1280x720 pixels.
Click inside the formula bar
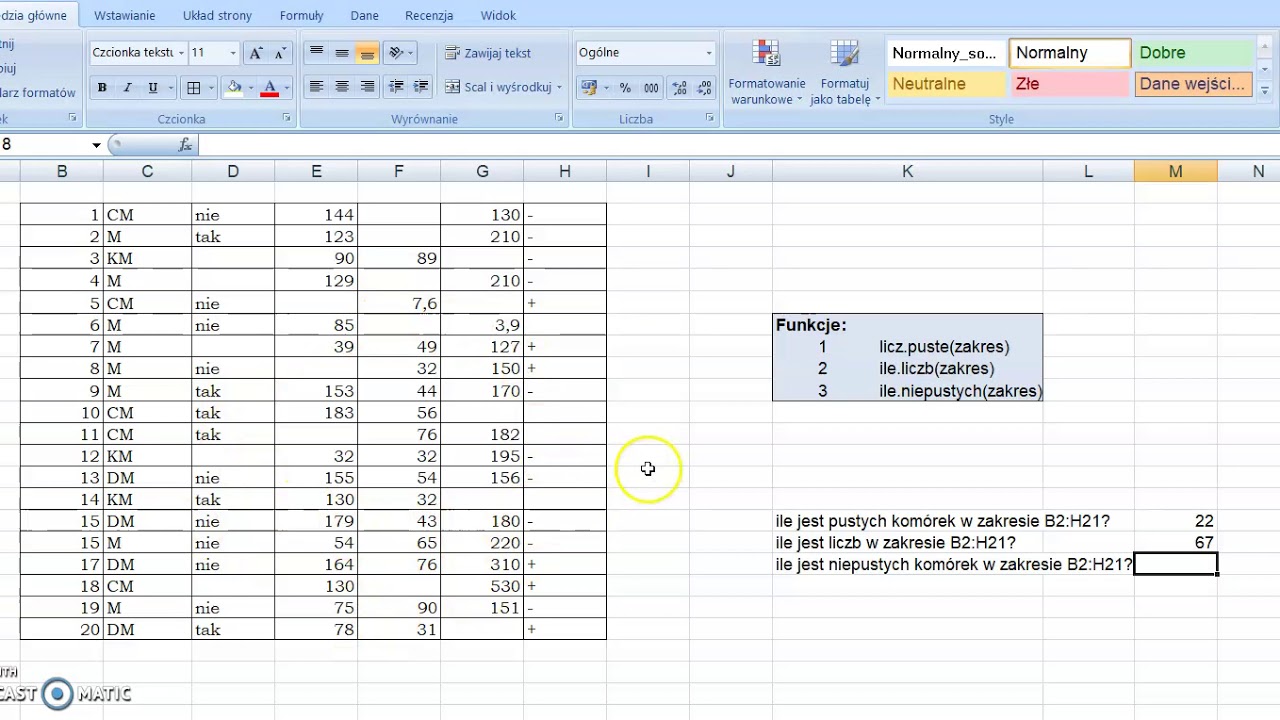point(738,145)
